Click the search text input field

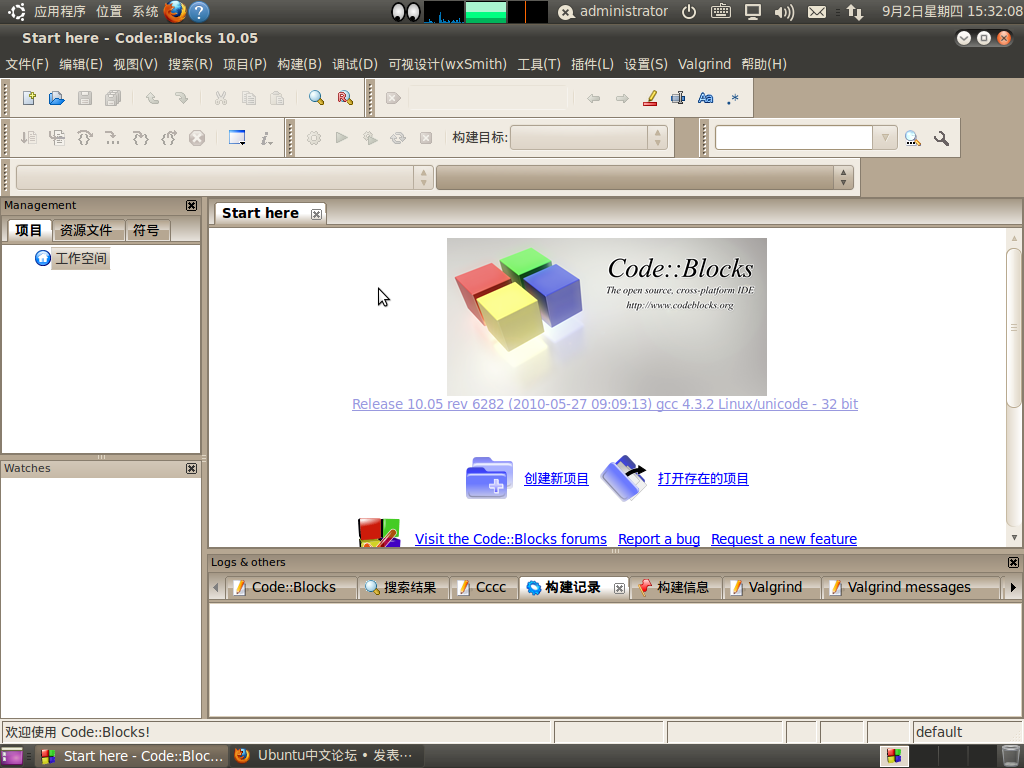(x=794, y=138)
